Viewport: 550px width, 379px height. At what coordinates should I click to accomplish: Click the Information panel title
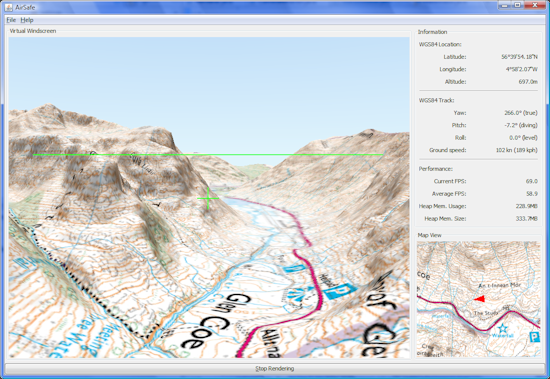coord(432,32)
